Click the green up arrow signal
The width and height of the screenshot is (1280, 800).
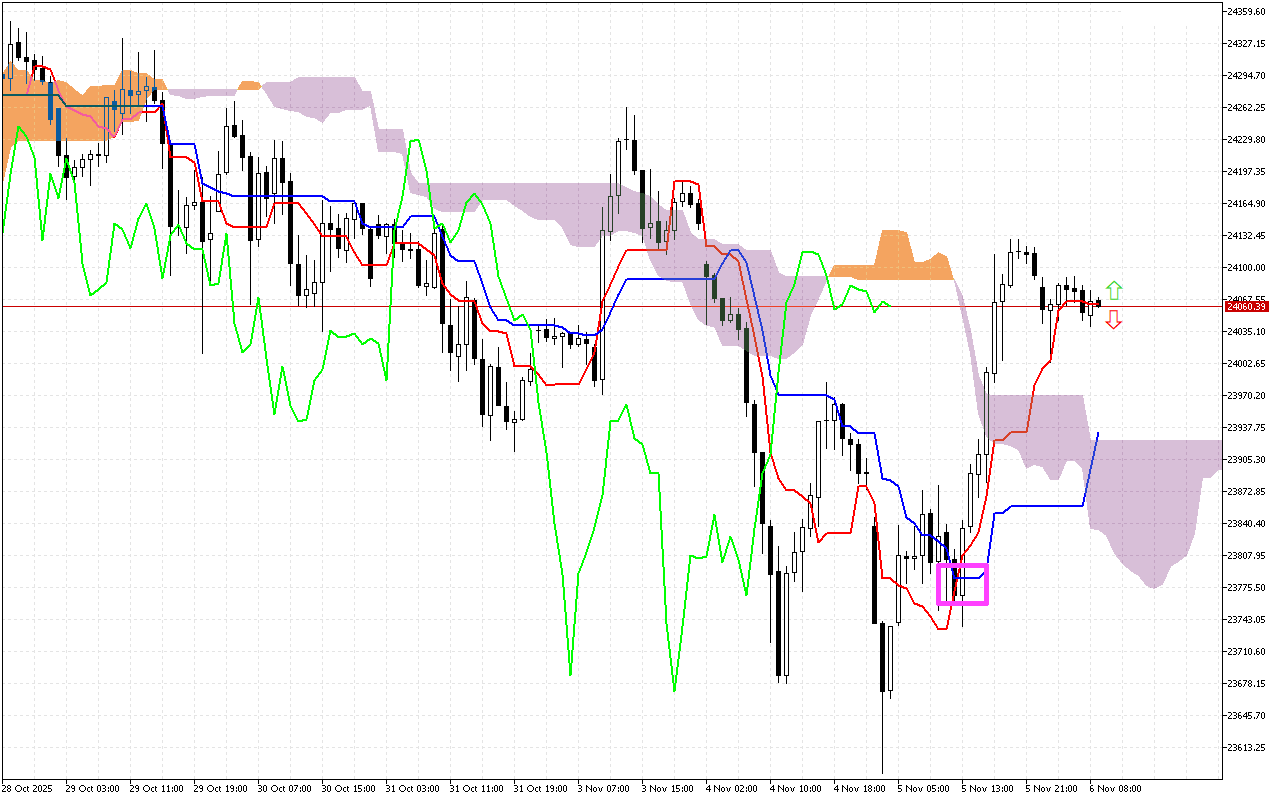point(1114,290)
